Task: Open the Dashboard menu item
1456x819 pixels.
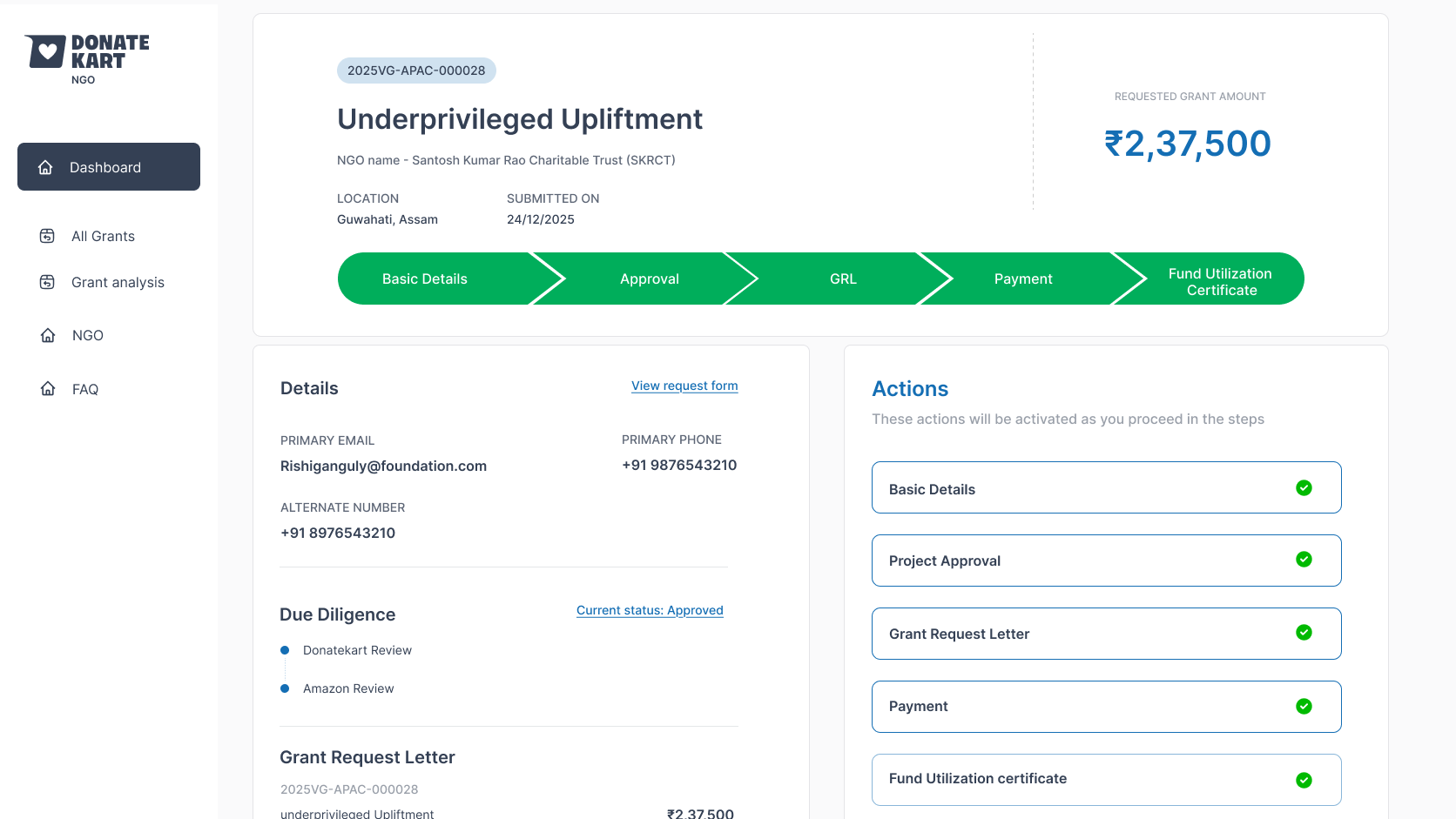Action: (109, 166)
